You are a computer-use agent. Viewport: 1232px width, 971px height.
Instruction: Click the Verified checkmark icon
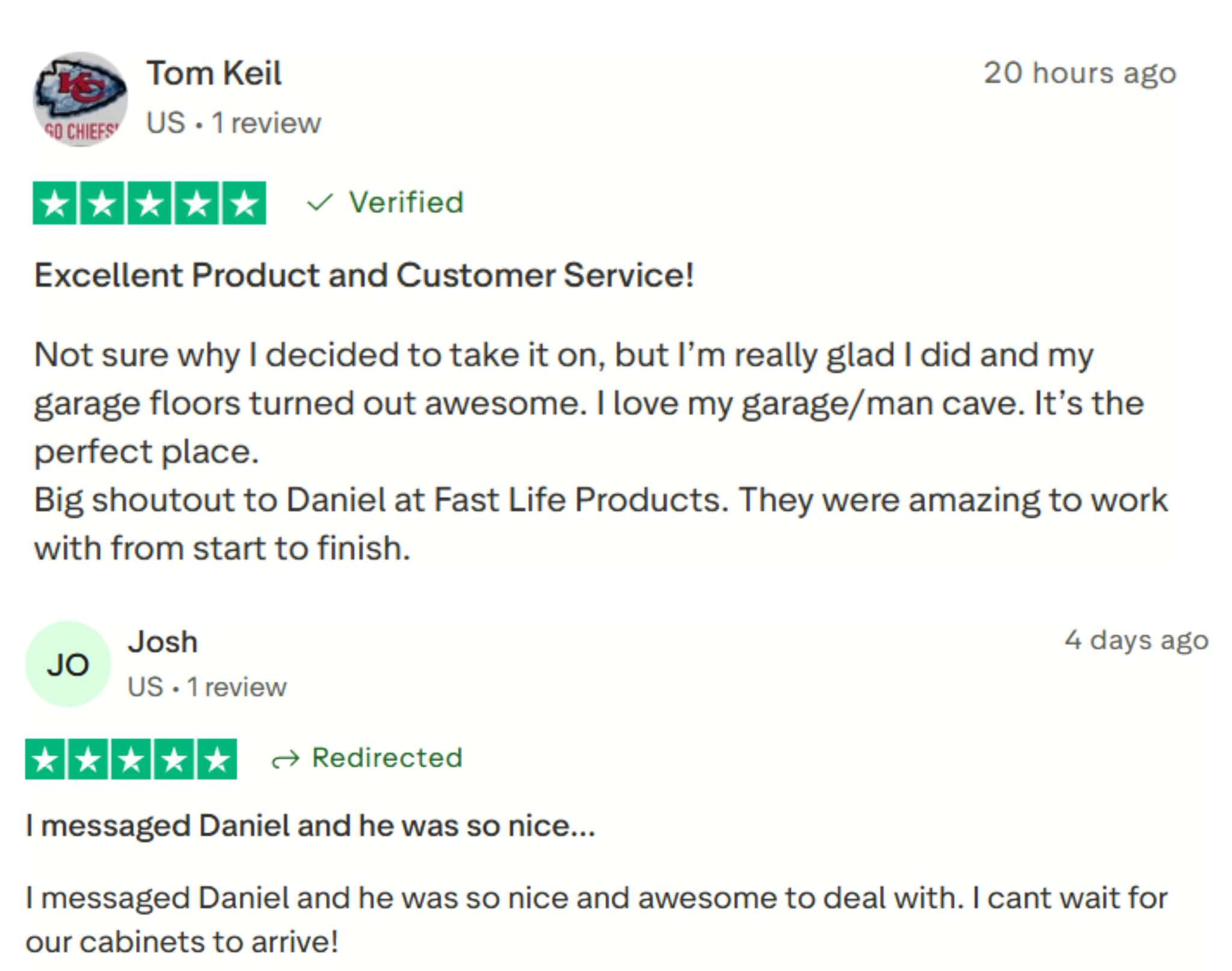pos(319,202)
